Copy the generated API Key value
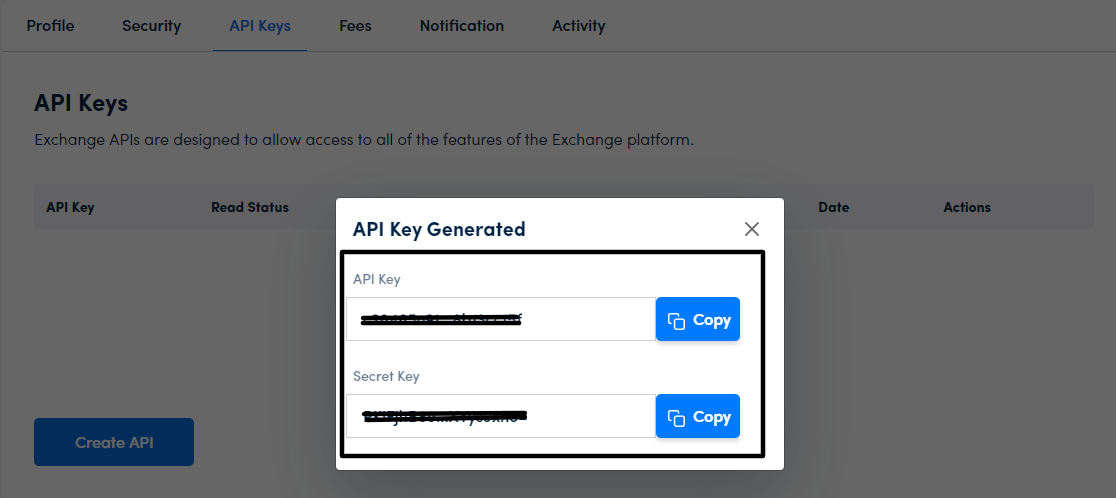This screenshot has height=498, width=1116. pos(698,320)
